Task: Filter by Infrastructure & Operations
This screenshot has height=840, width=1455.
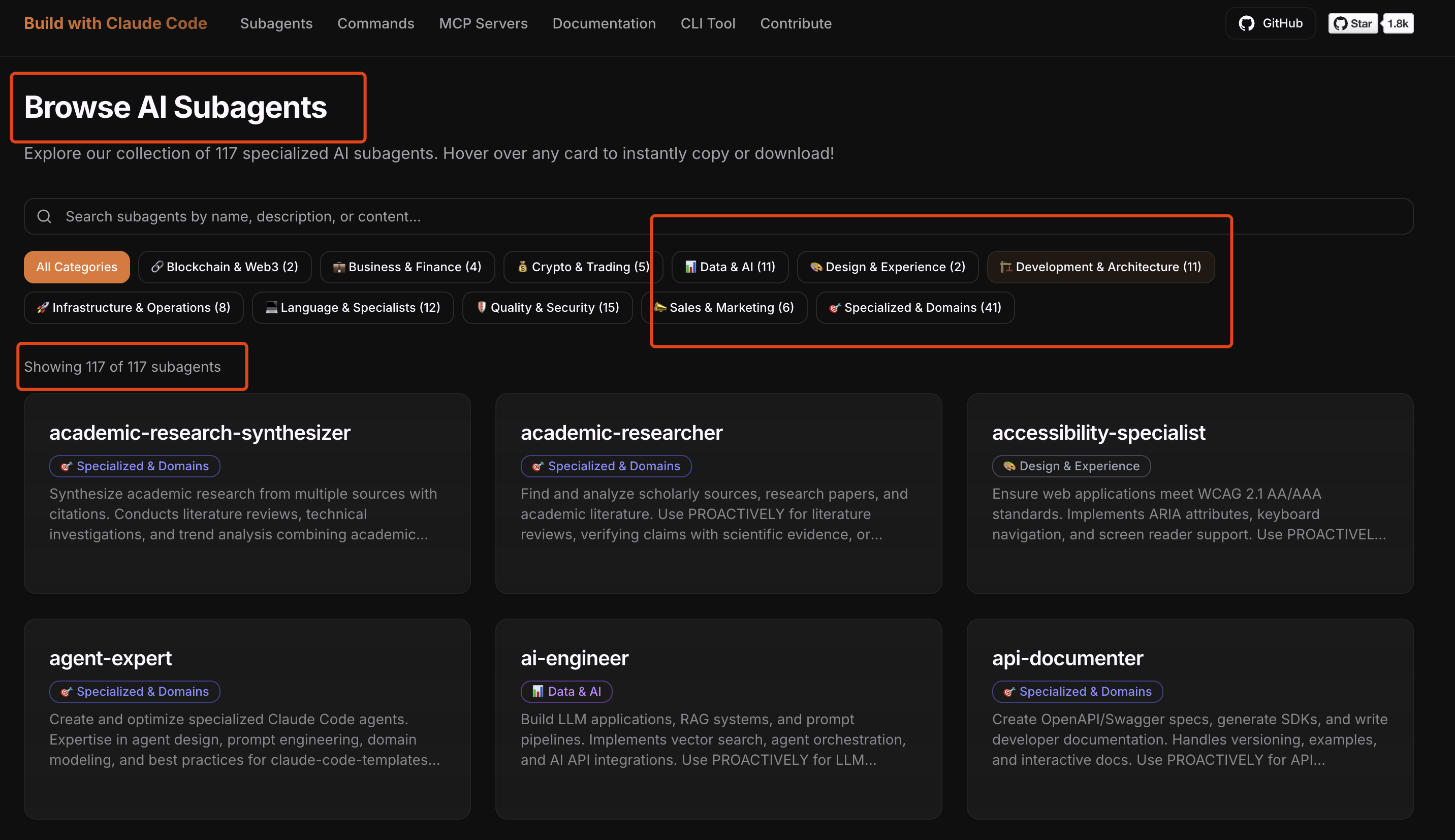Action: point(133,307)
